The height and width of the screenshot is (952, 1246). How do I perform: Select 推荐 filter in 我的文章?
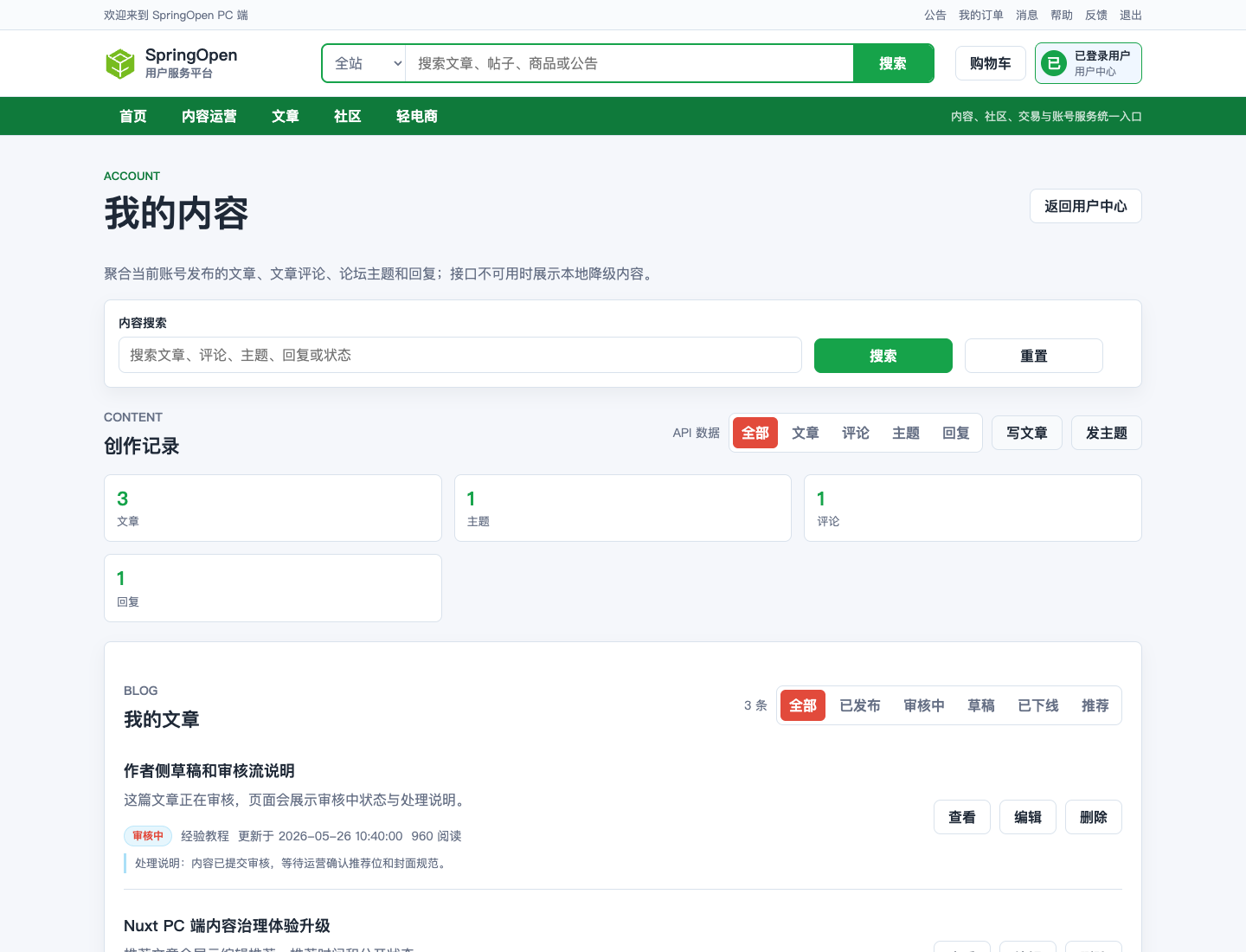tap(1095, 705)
